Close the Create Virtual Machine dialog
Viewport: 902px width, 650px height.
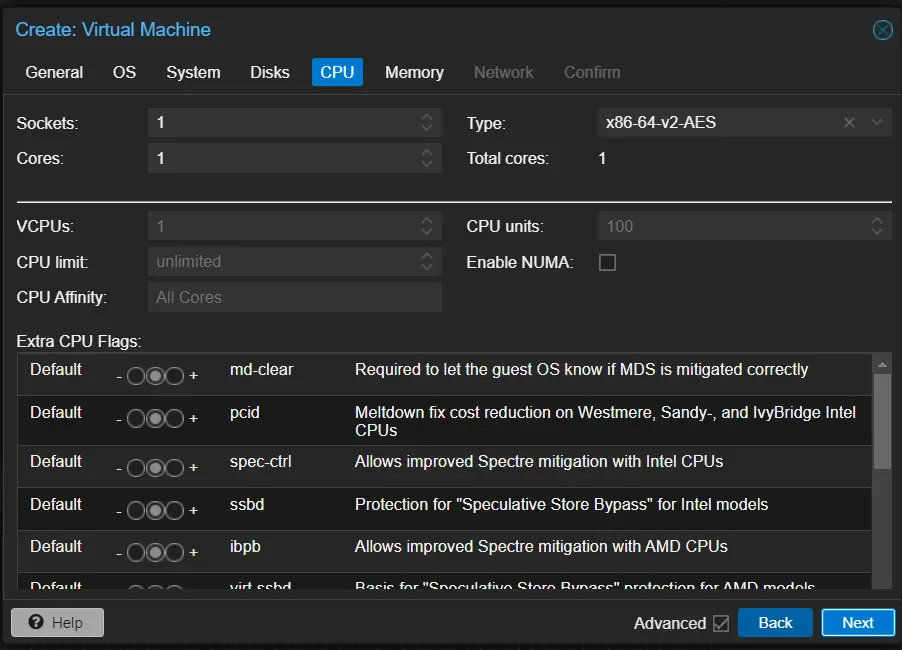pyautogui.click(x=882, y=30)
